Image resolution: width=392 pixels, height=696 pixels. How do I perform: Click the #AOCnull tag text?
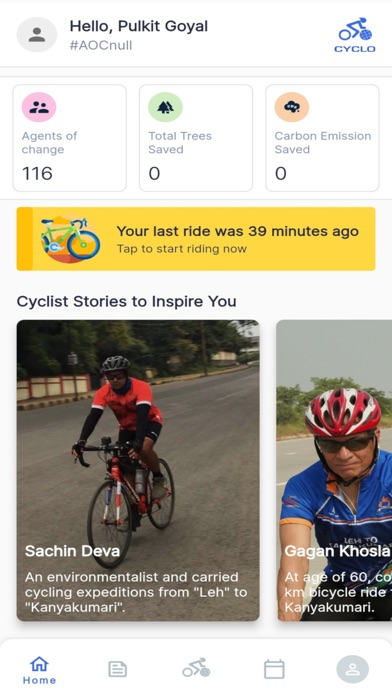101,45
